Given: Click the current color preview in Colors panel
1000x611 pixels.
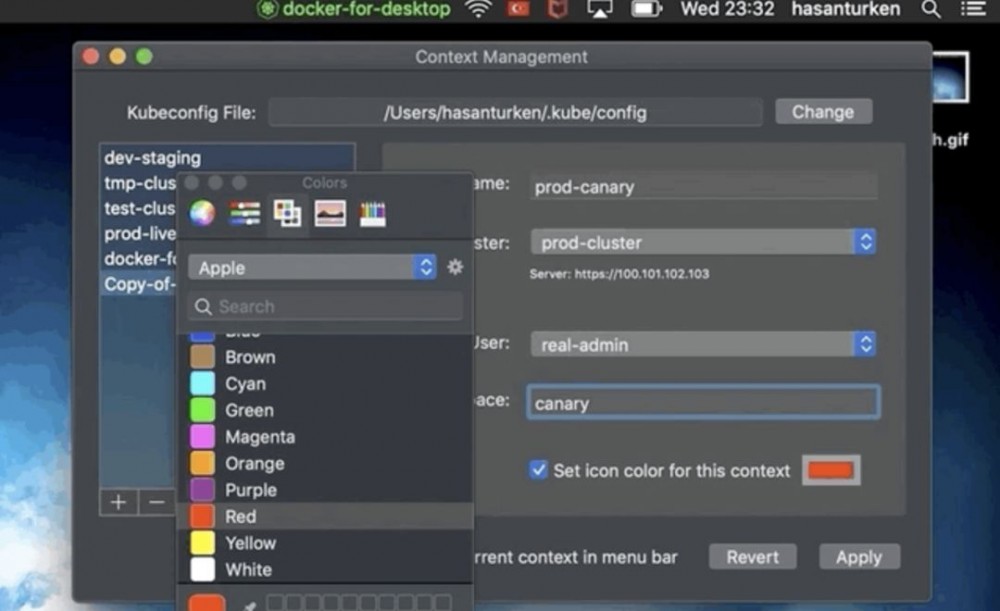Looking at the screenshot, I should (x=207, y=603).
